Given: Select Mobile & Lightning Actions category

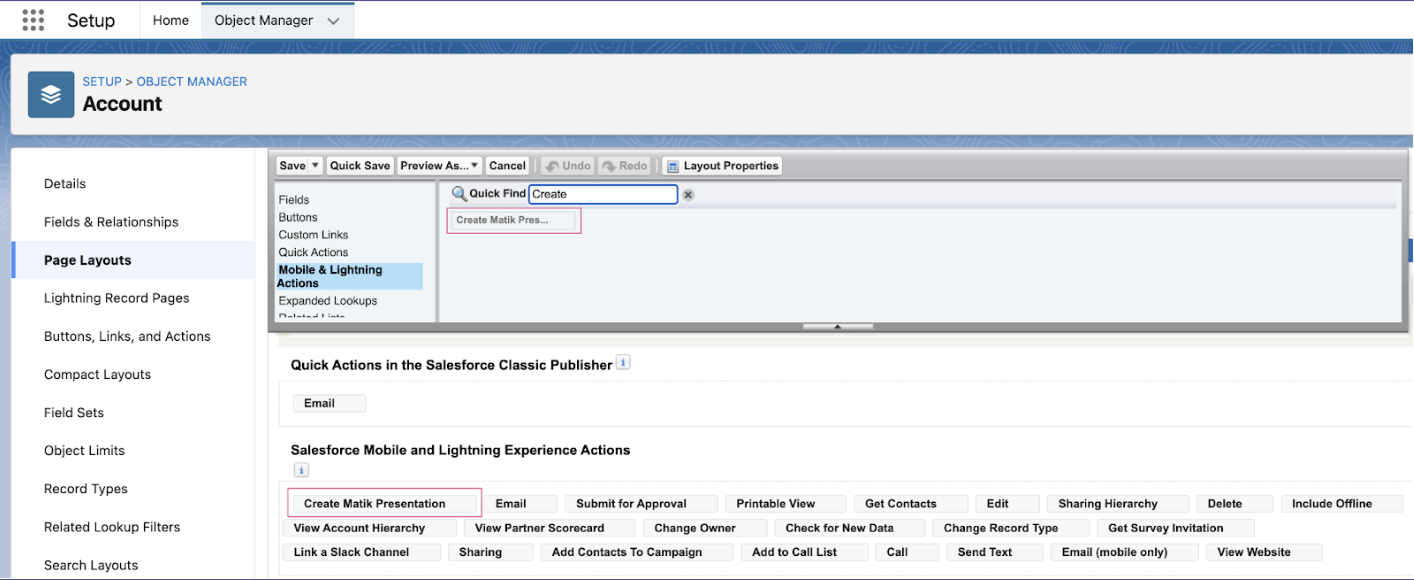Looking at the screenshot, I should click(x=349, y=276).
